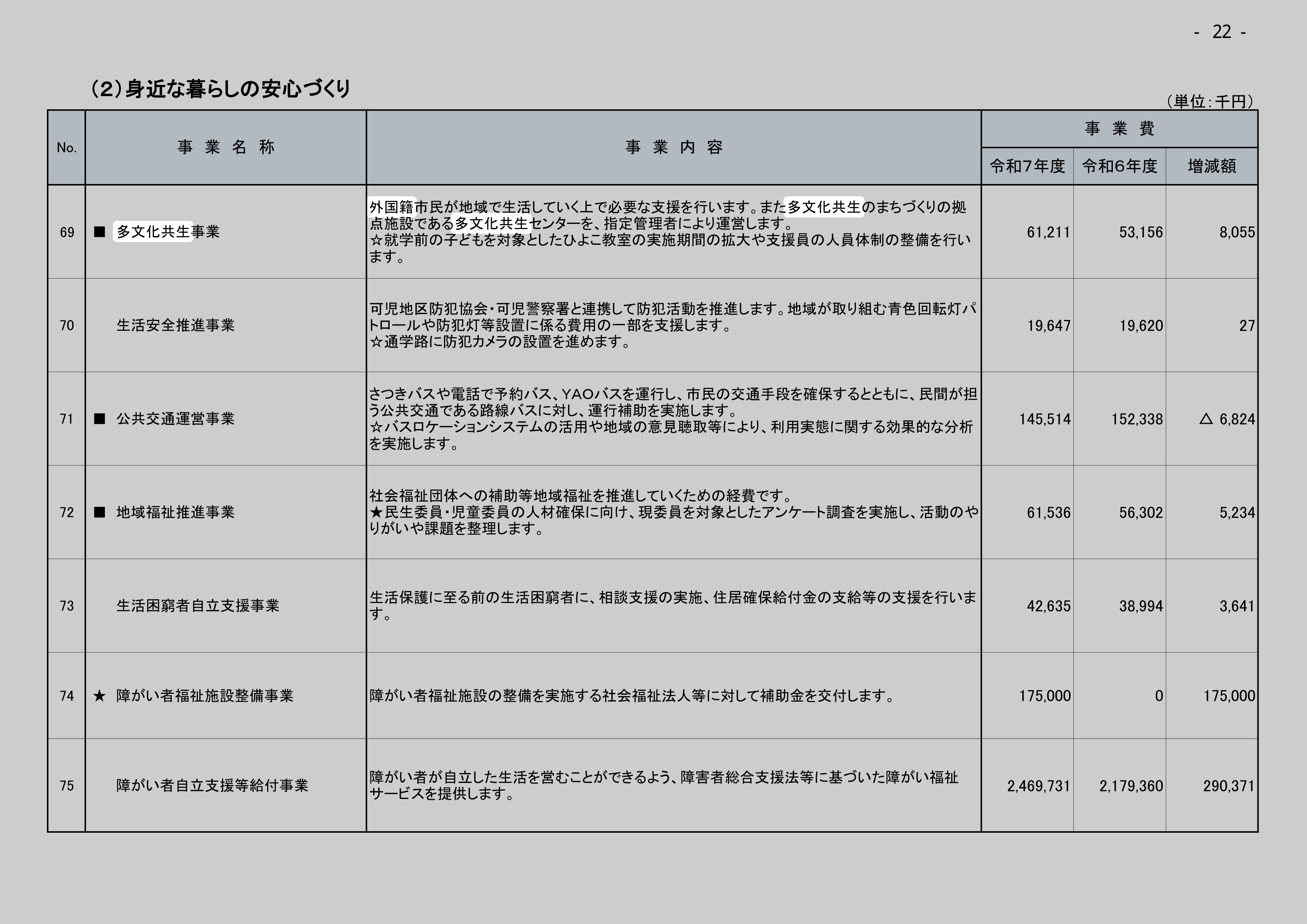The image size is (1307, 924).
Task: Click the decrease value △ 6,824
Action: [1227, 419]
